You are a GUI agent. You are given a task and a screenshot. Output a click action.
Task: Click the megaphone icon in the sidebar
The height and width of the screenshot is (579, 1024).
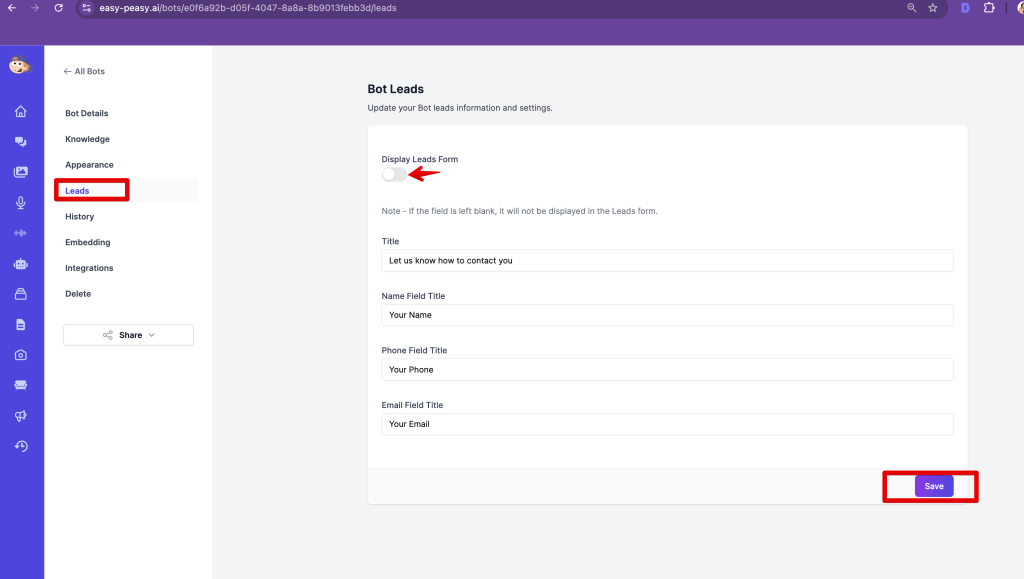point(20,416)
